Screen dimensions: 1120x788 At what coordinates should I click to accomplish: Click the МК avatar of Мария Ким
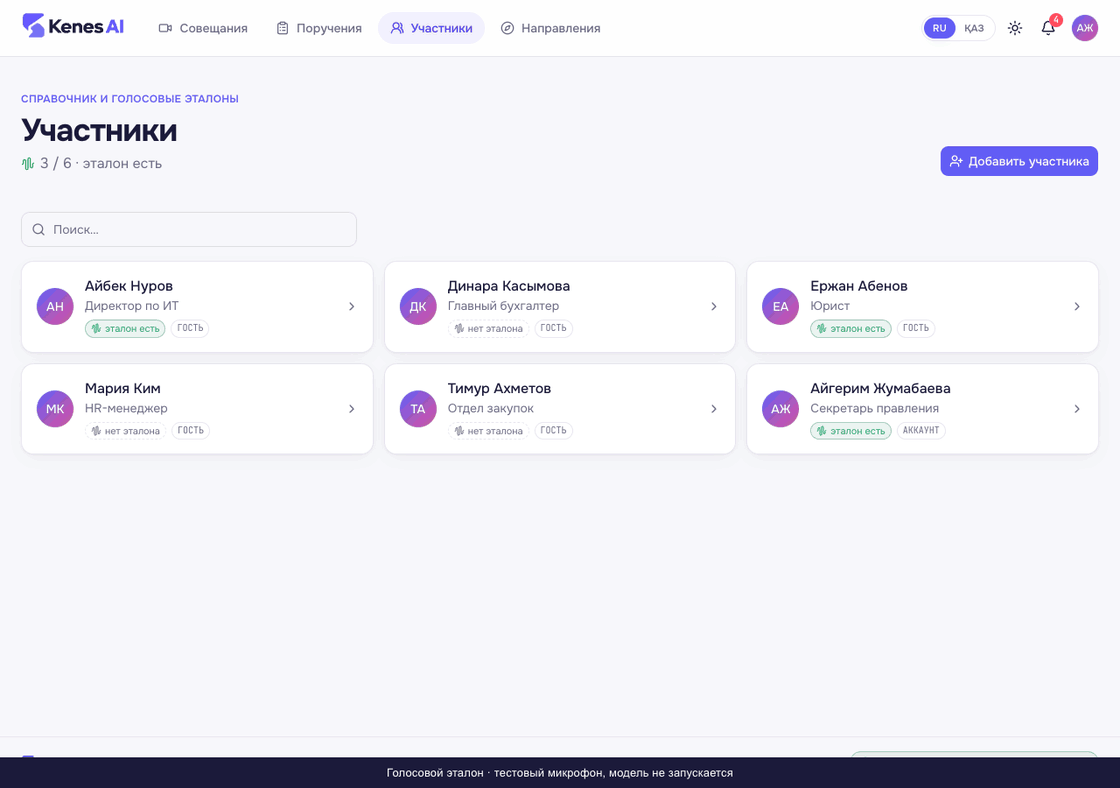coord(55,409)
